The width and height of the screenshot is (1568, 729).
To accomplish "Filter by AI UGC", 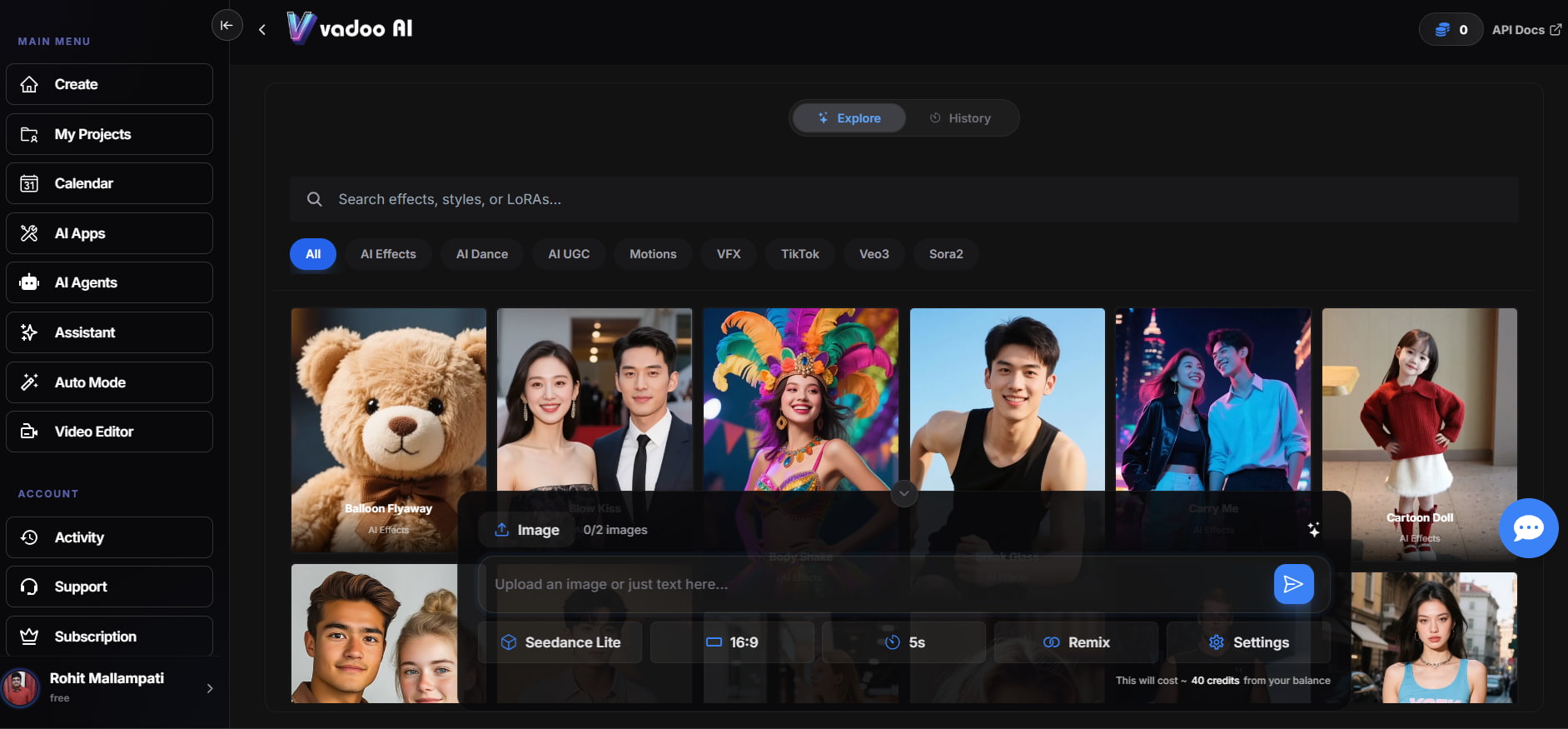I will click(569, 254).
